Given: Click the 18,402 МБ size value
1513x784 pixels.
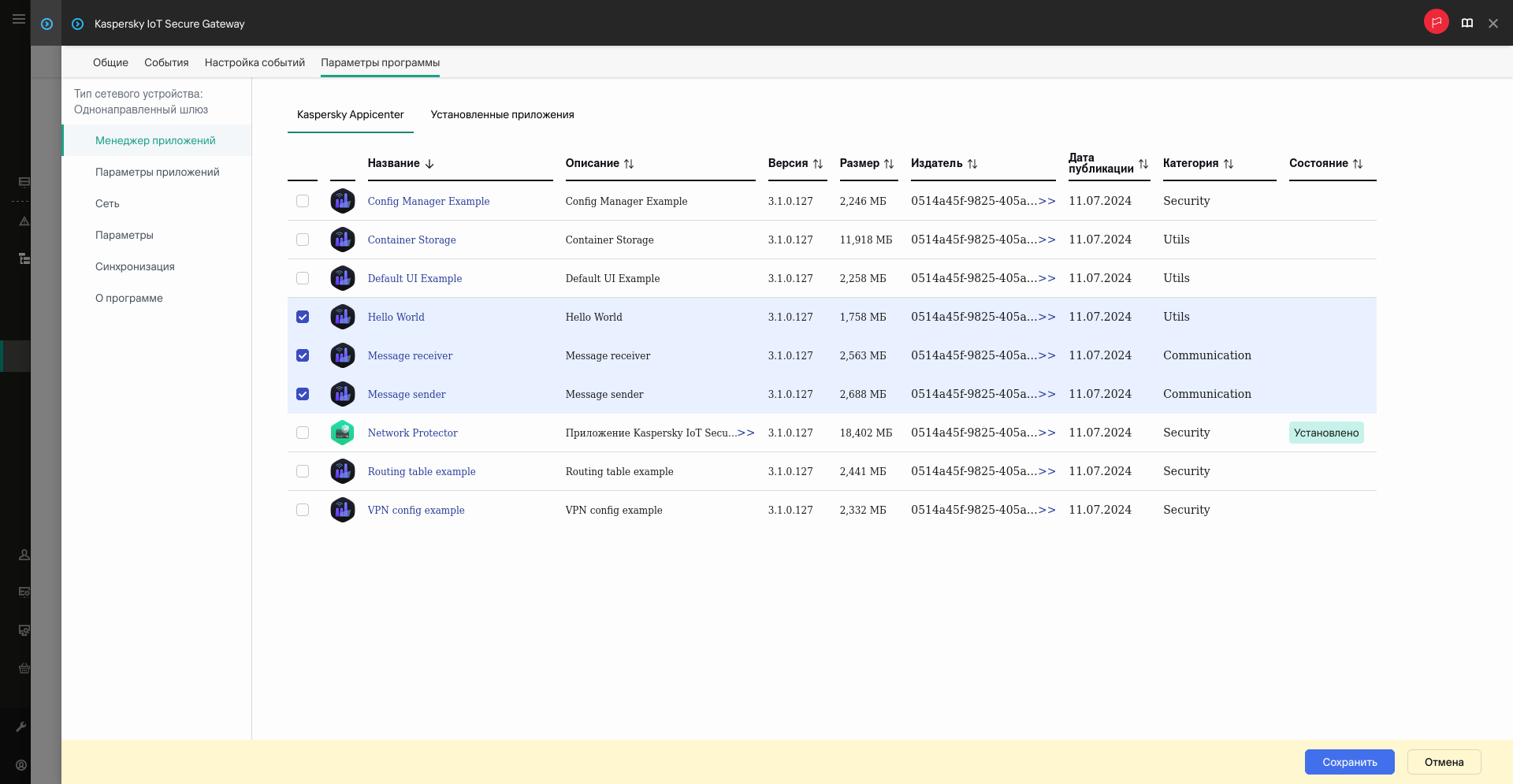Looking at the screenshot, I should [866, 433].
